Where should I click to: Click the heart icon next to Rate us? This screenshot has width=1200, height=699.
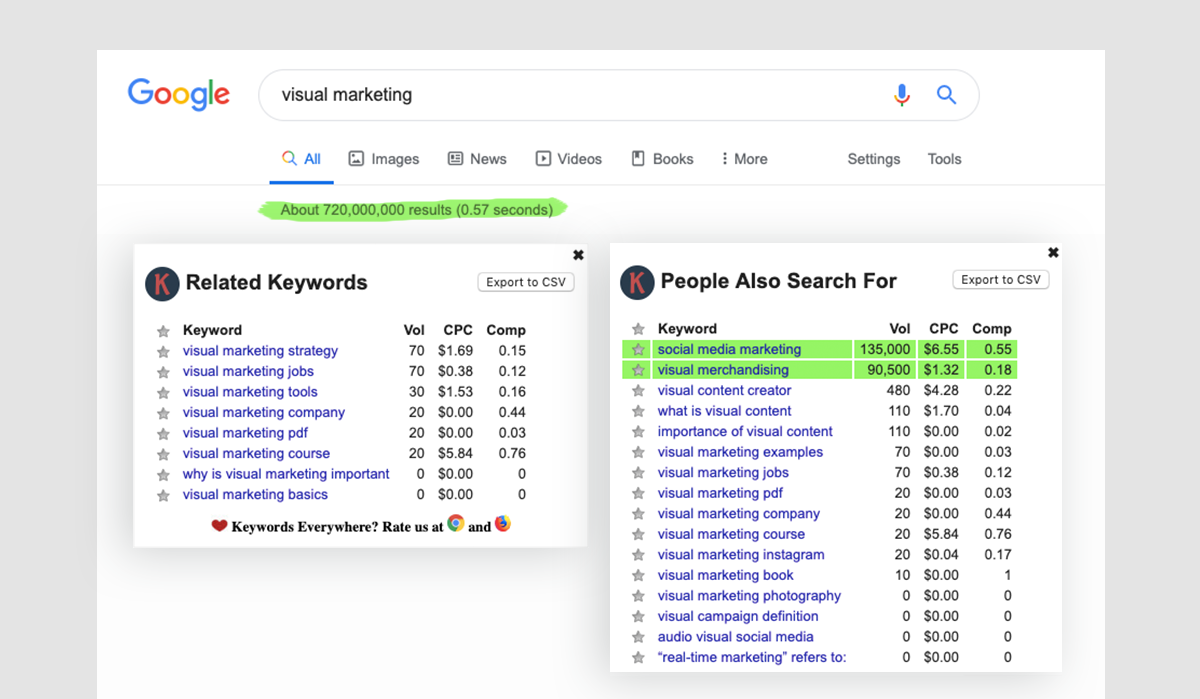click(222, 522)
